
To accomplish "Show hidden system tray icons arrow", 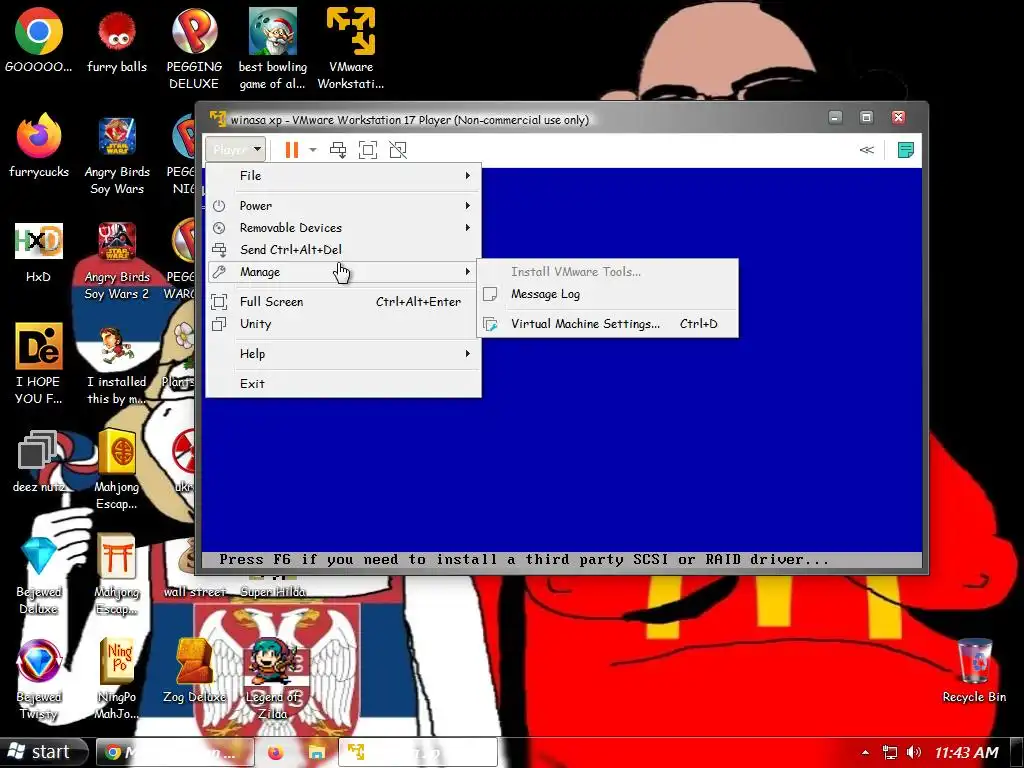I will point(865,753).
